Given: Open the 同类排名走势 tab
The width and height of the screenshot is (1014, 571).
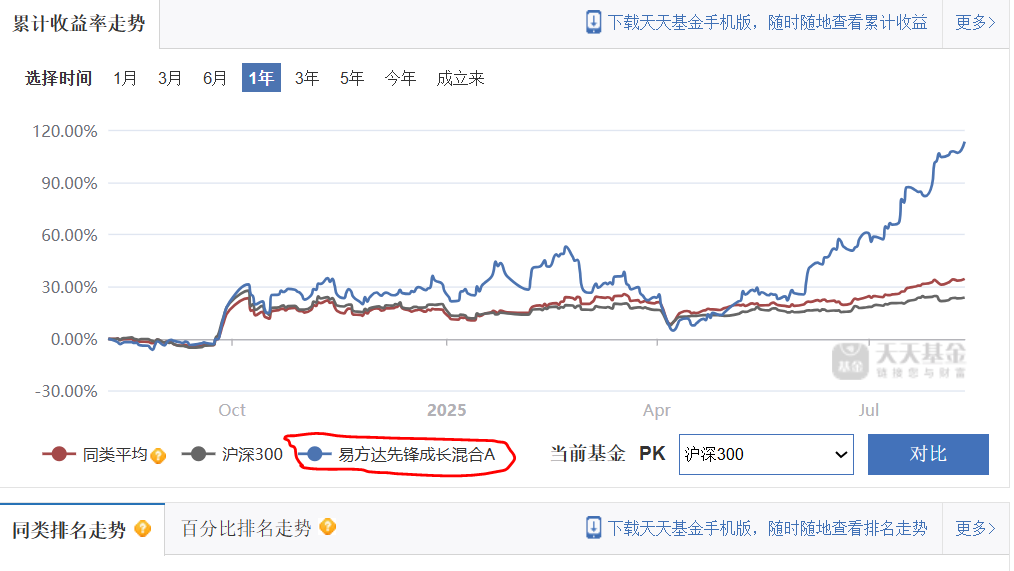Looking at the screenshot, I should point(81,530).
